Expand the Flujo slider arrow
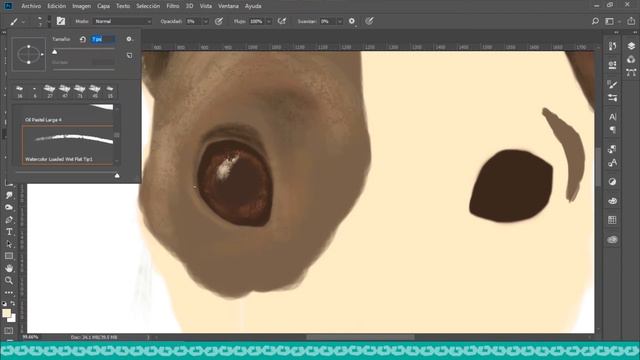The height and width of the screenshot is (360, 640). (269, 21)
